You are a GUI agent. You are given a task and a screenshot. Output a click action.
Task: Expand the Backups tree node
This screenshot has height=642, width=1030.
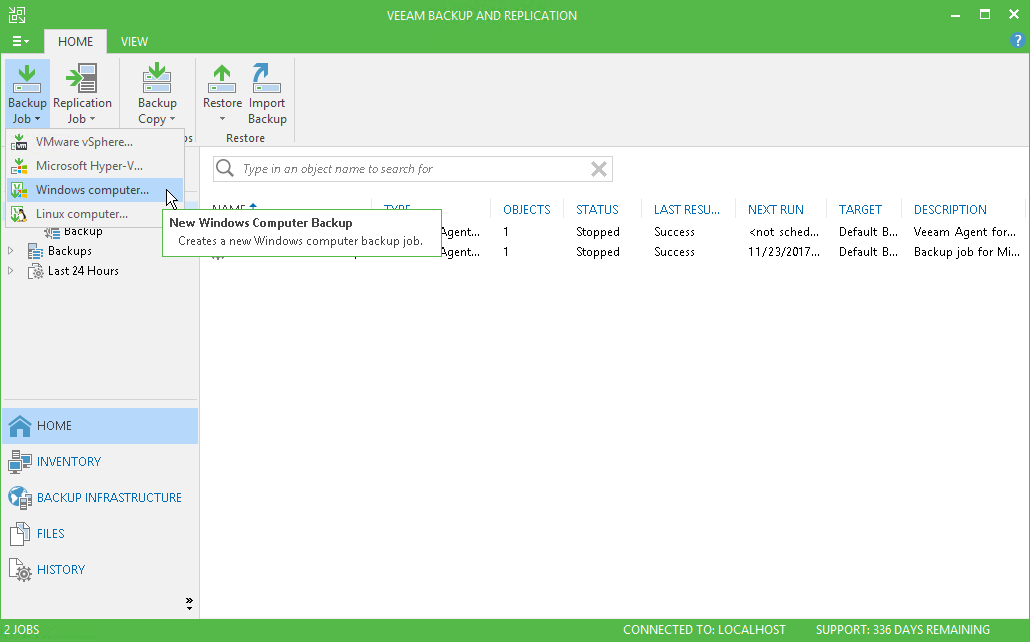pyautogui.click(x=11, y=251)
